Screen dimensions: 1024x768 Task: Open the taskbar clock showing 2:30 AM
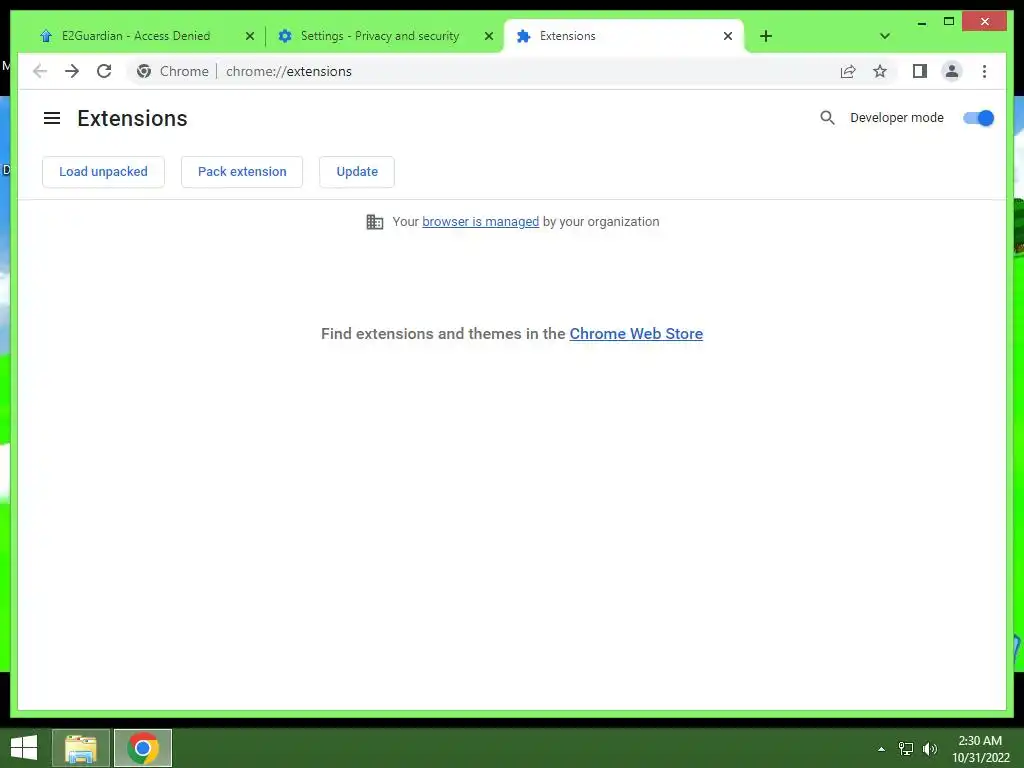point(980,749)
